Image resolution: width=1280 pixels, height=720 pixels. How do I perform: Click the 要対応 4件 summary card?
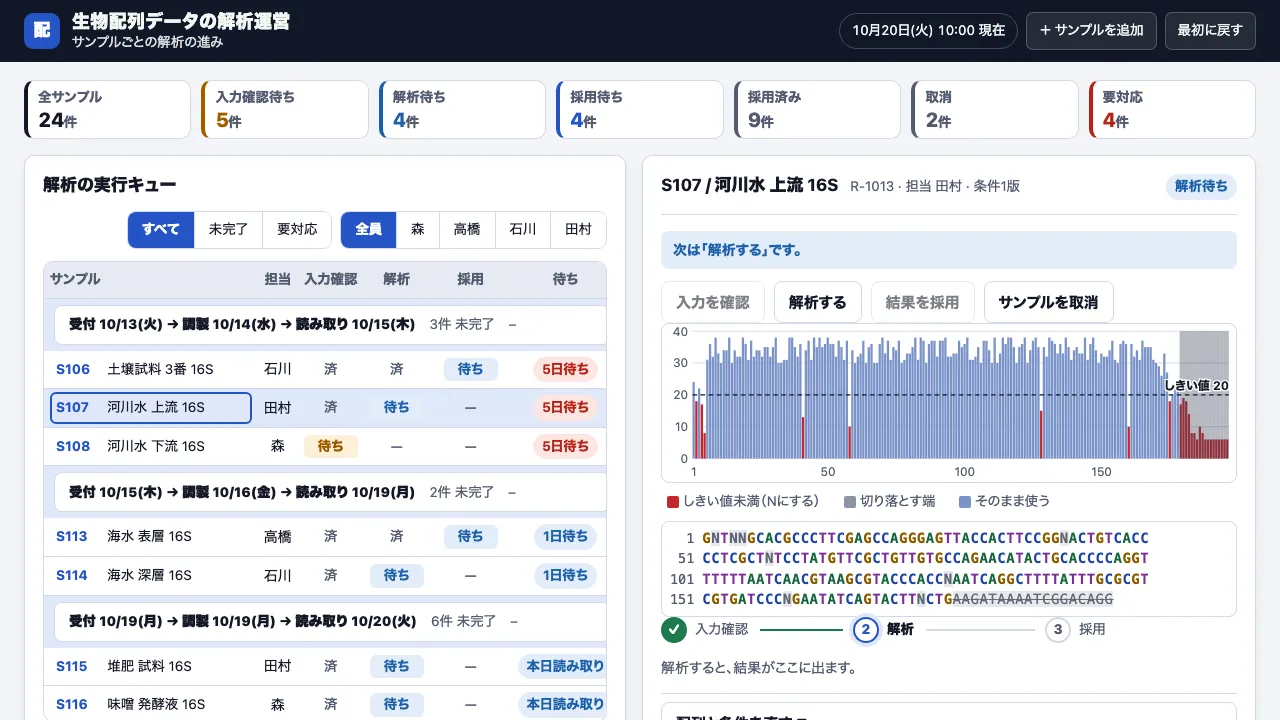pyautogui.click(x=1172, y=109)
